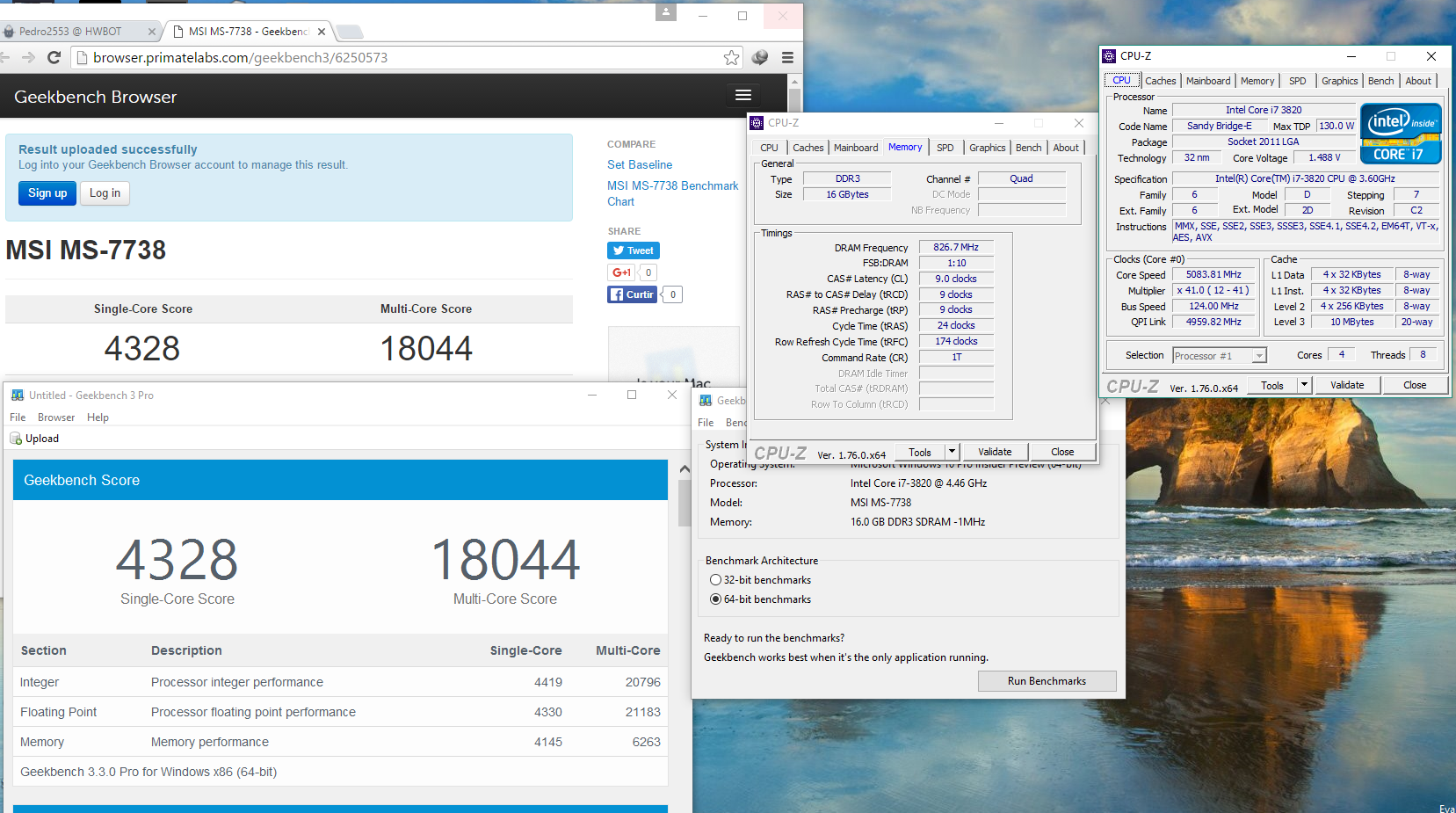Click the Facebook Curtir button

633,294
